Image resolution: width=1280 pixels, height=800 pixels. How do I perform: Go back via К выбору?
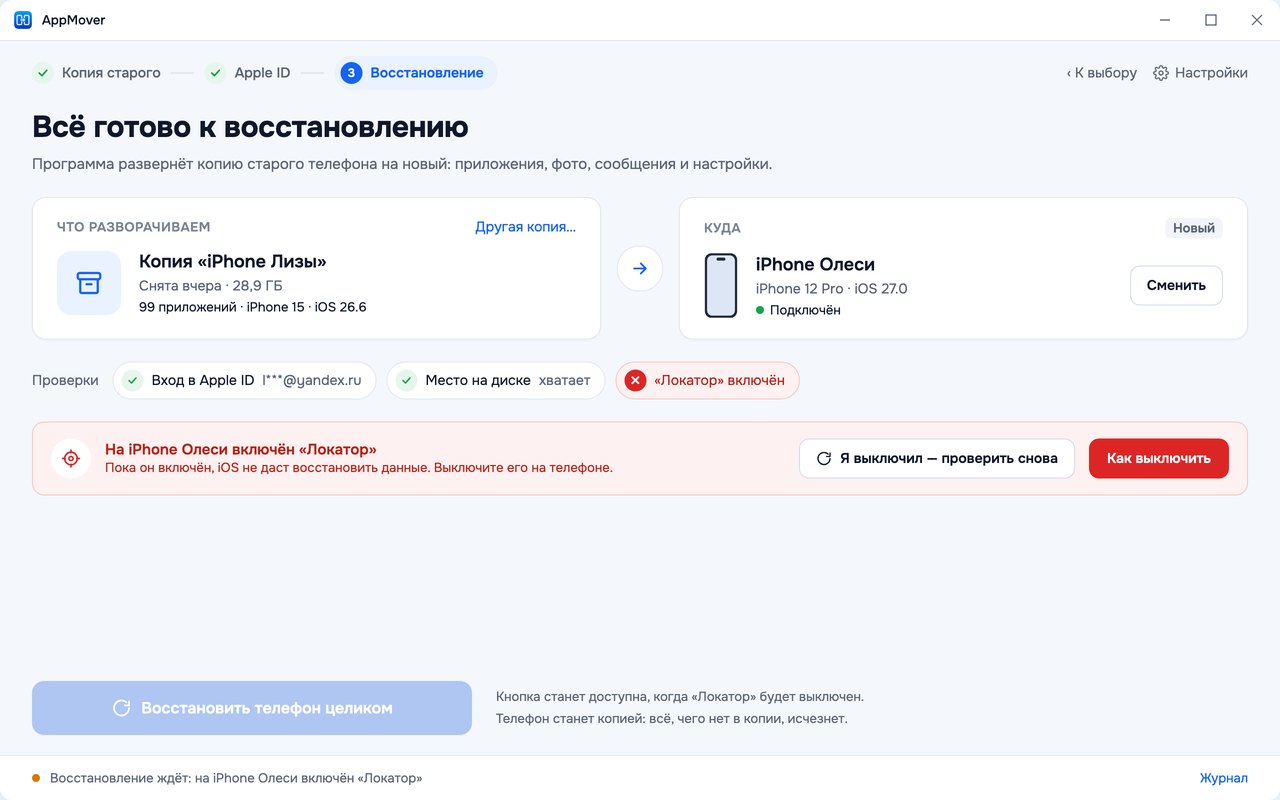1102,73
